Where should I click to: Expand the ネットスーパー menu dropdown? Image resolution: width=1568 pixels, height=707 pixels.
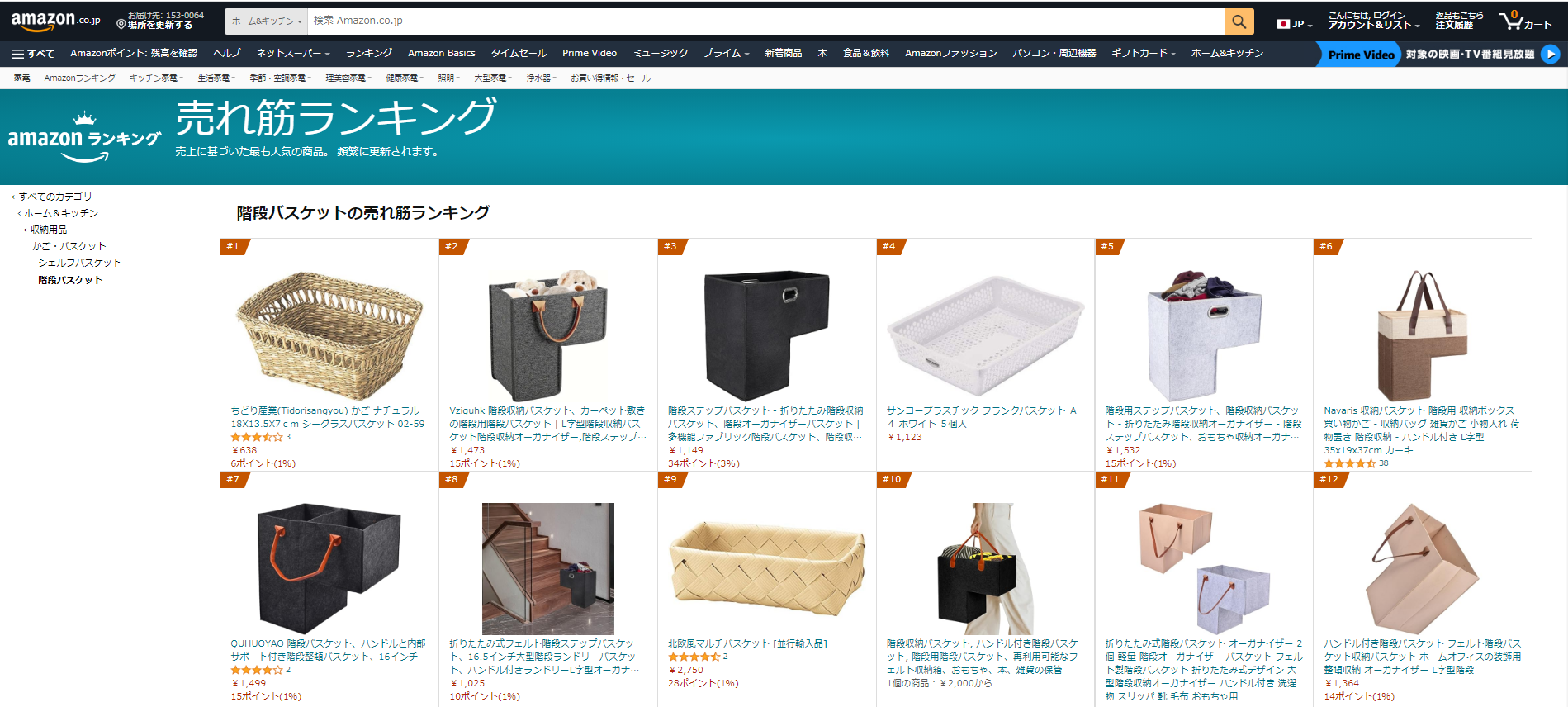(x=293, y=54)
